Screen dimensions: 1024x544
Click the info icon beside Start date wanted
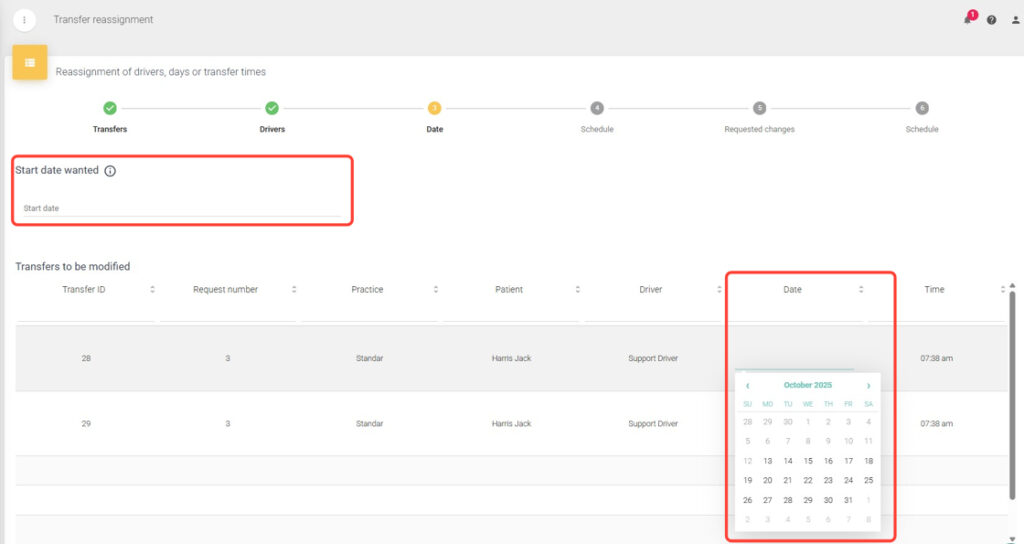click(x=110, y=171)
